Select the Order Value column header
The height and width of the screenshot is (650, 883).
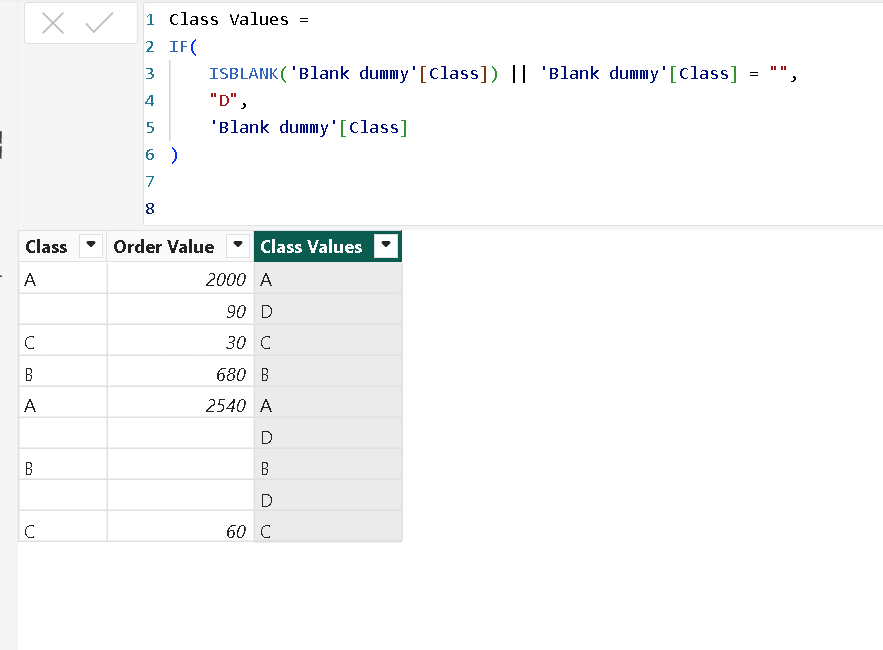click(163, 246)
